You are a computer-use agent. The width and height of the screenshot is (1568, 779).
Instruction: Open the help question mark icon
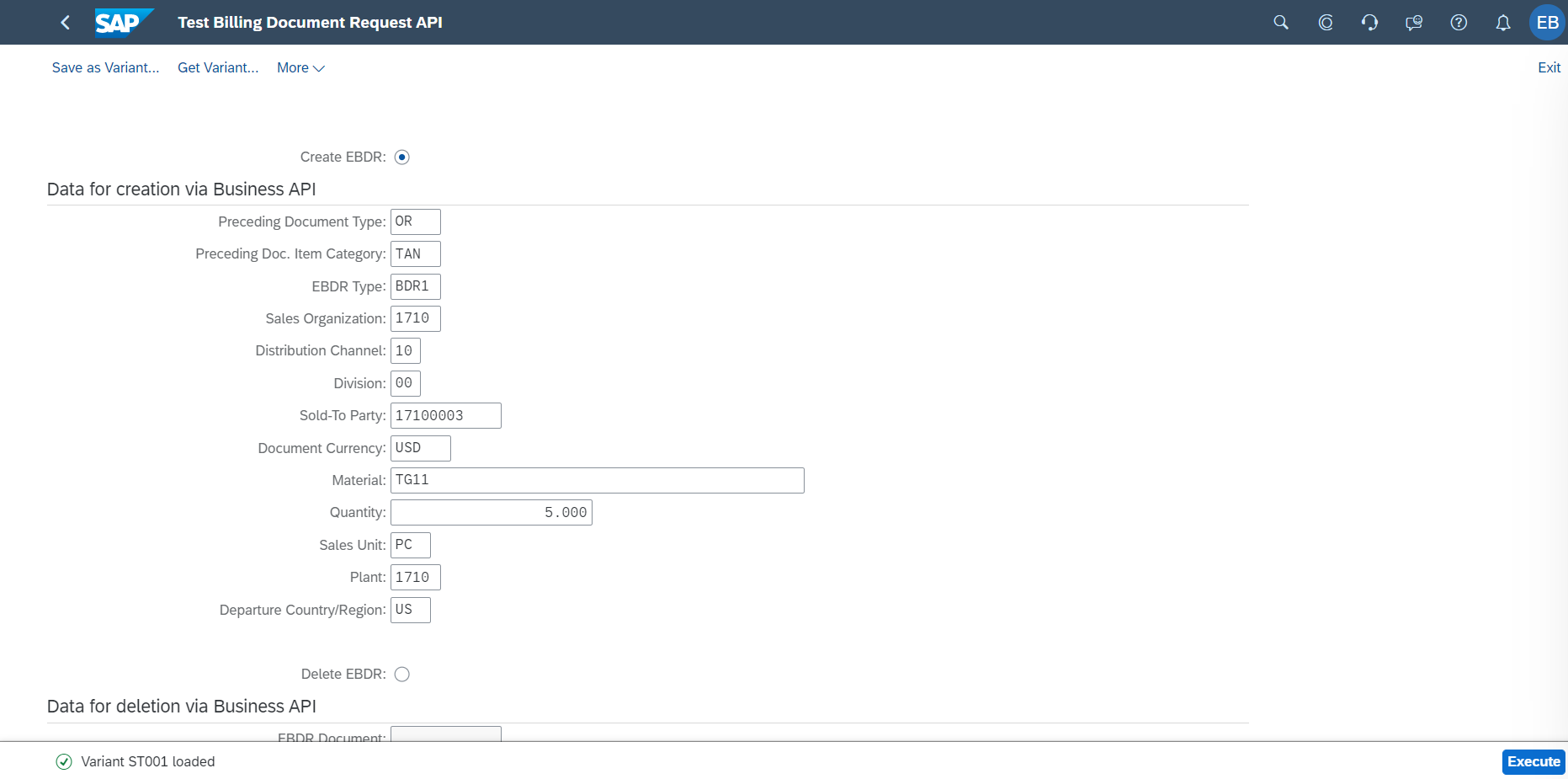tap(1459, 23)
